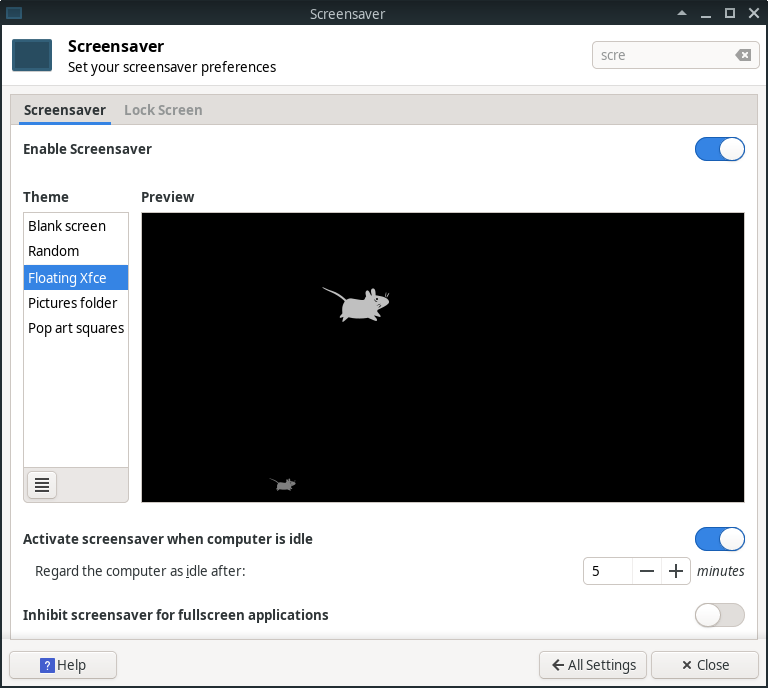
Task: Open the theme configuration list button
Action: coord(42,485)
